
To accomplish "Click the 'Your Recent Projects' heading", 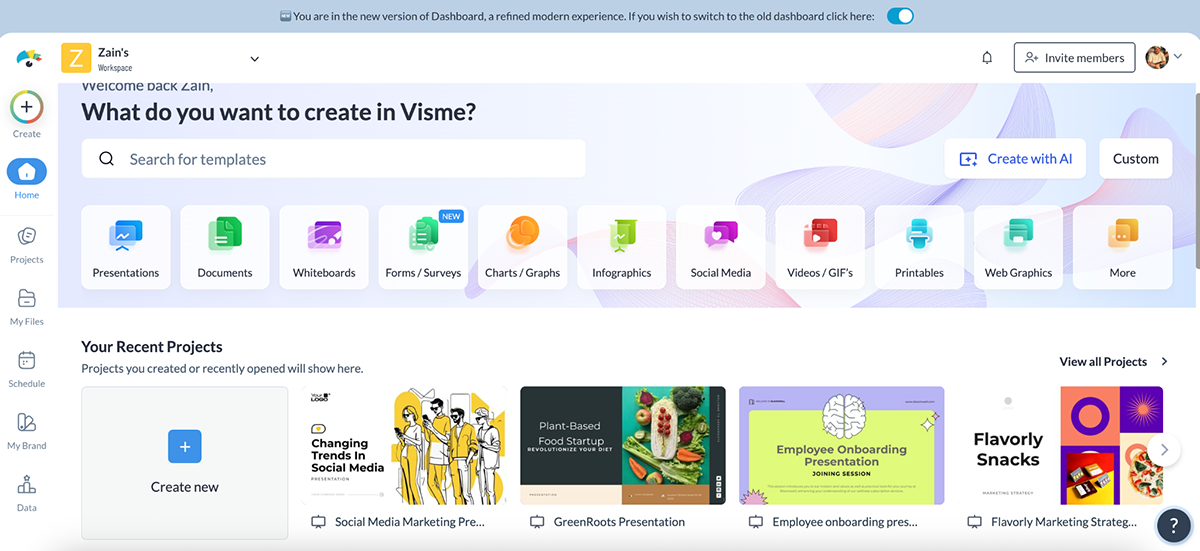I will coord(152,347).
